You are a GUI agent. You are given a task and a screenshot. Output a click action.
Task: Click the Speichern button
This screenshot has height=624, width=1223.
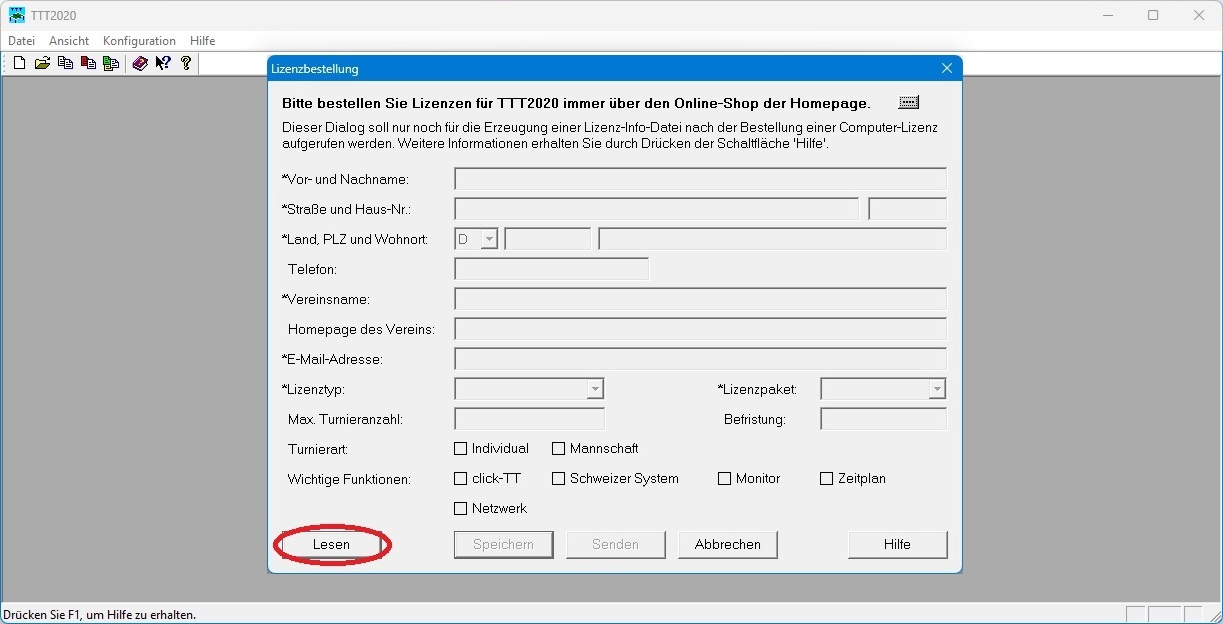[504, 545]
